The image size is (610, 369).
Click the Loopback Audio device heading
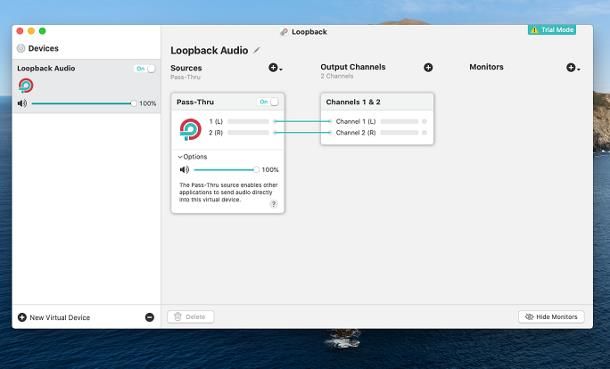pyautogui.click(x=209, y=51)
